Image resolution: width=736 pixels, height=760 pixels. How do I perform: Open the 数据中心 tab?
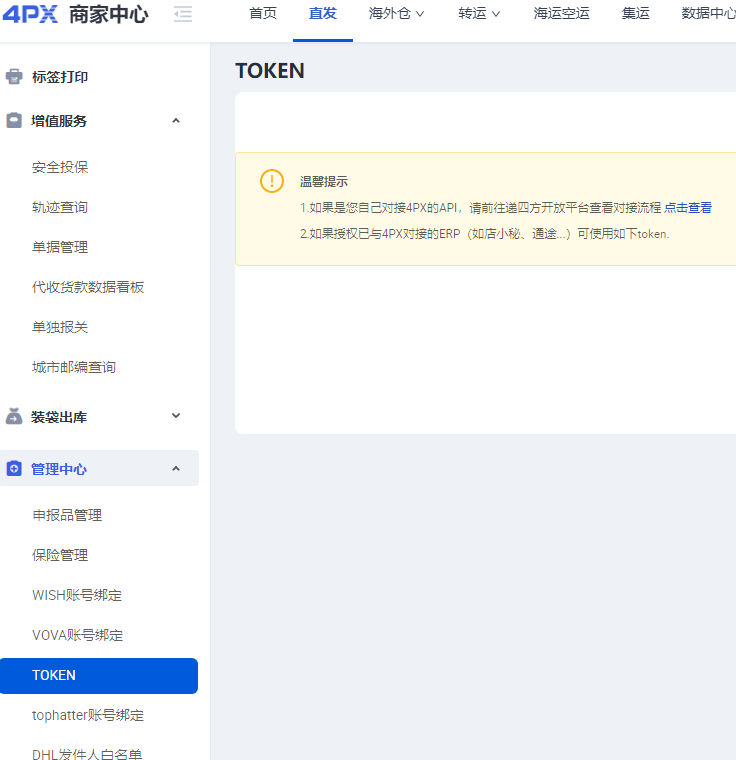point(708,14)
